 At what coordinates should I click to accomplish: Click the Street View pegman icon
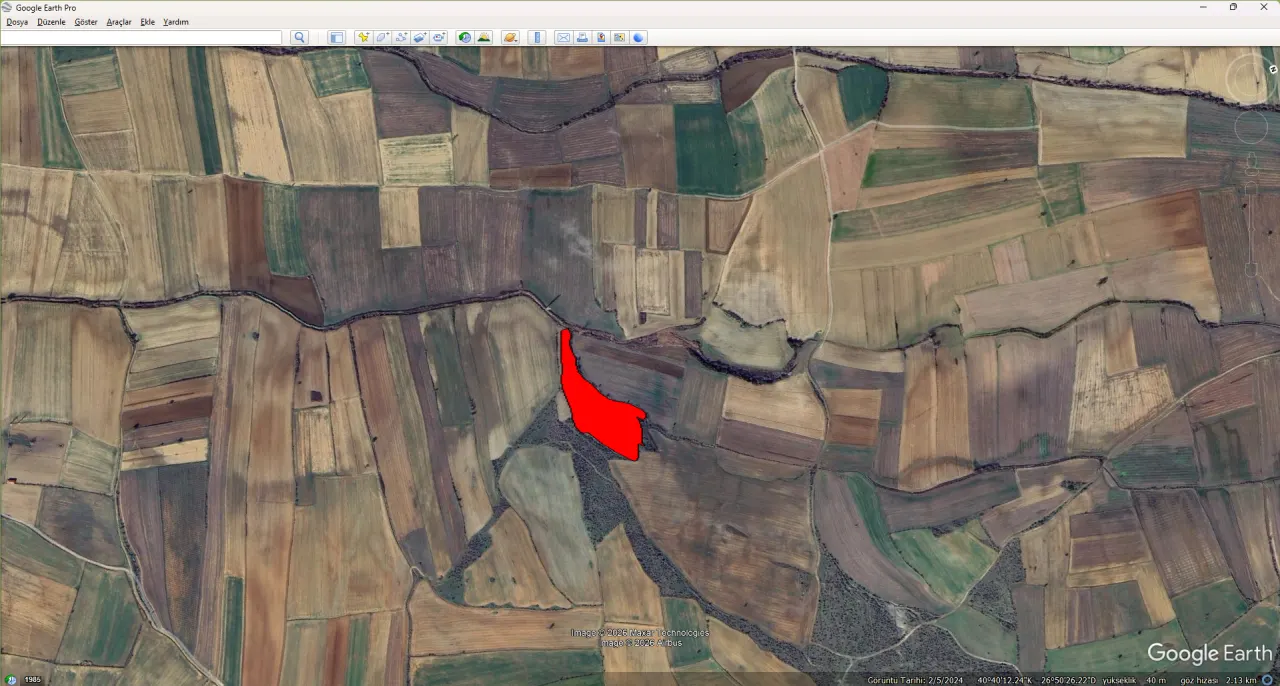point(1251,162)
